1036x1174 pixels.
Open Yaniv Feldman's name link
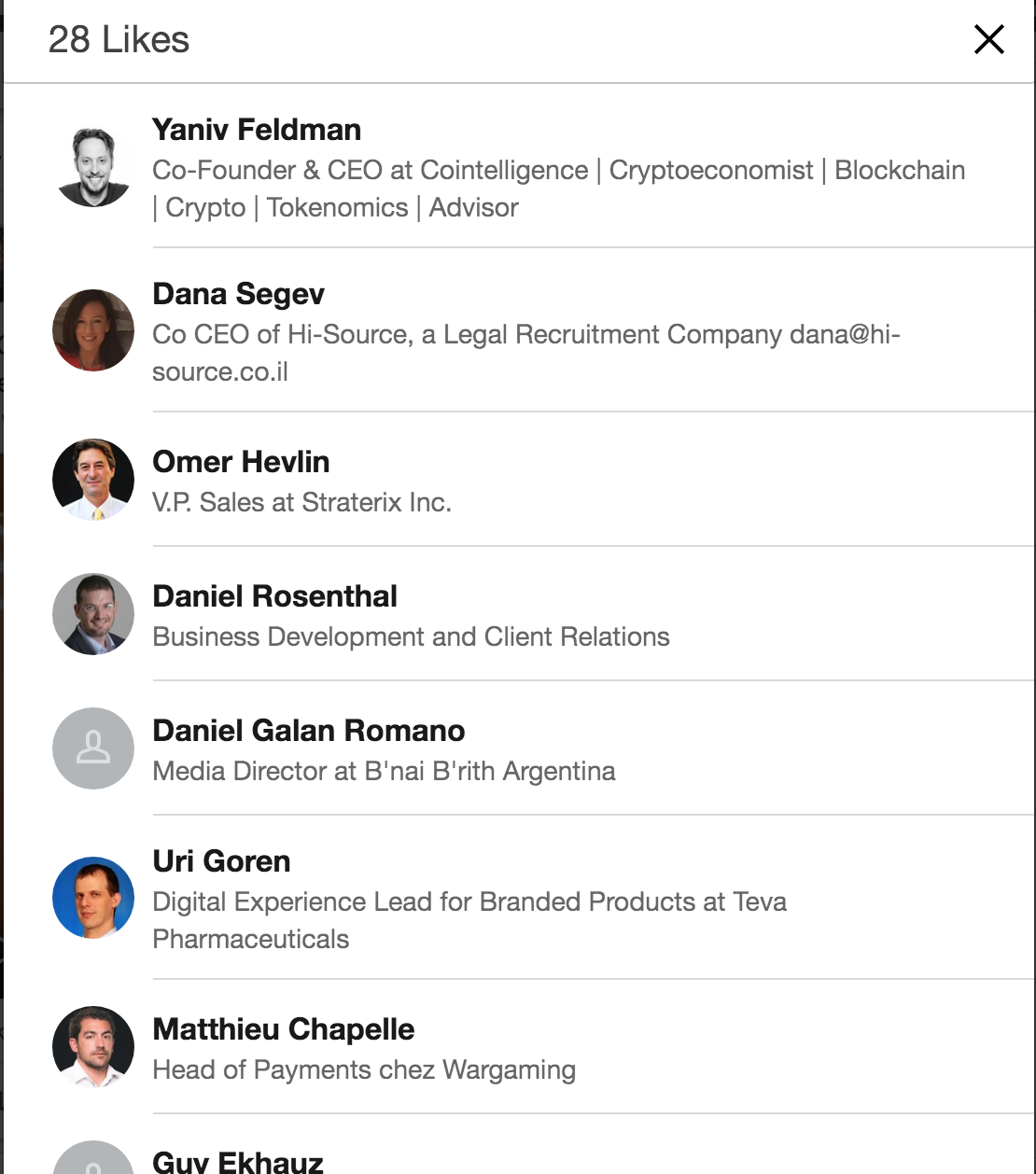point(257,130)
